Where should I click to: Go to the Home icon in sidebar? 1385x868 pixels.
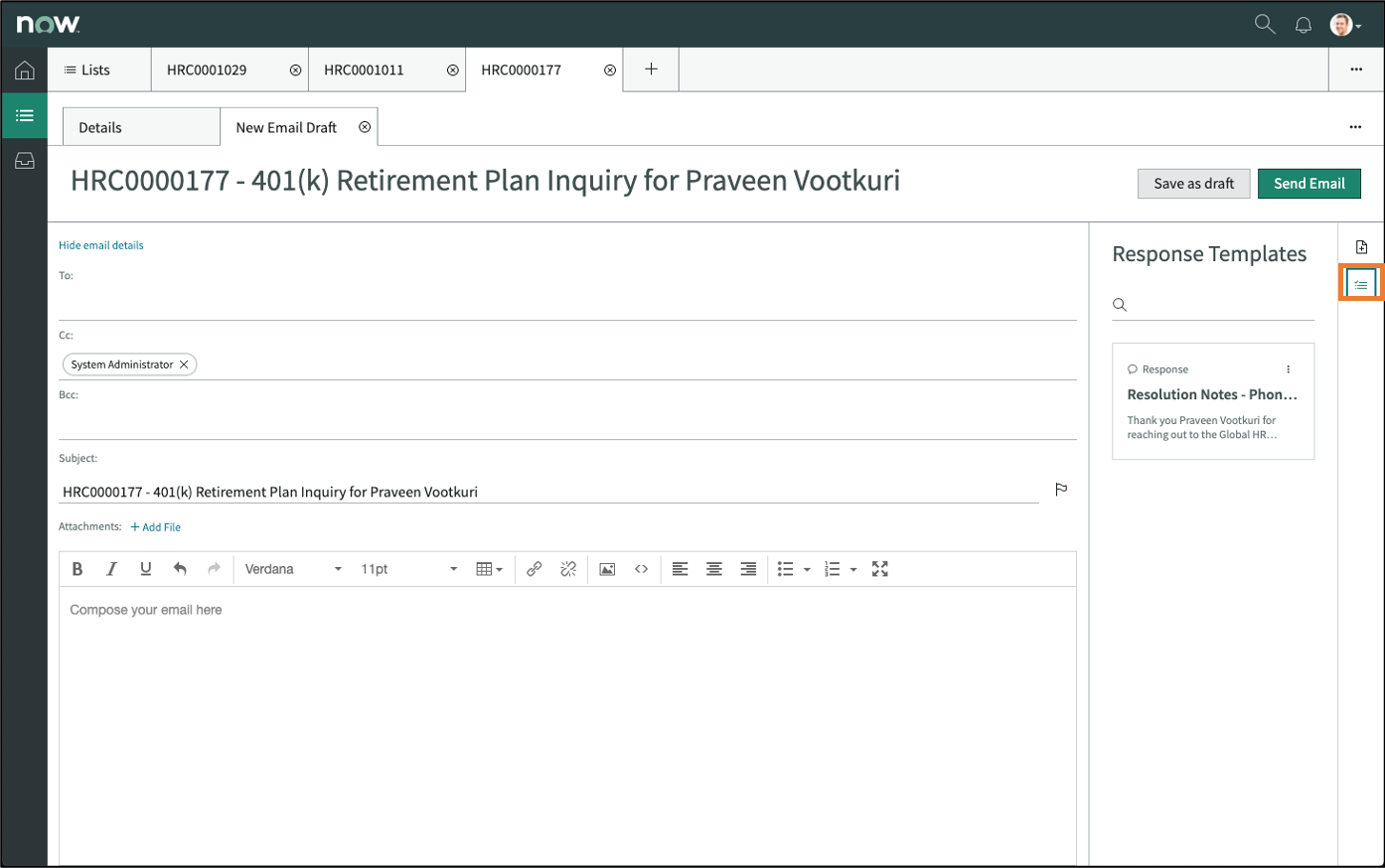(x=24, y=70)
